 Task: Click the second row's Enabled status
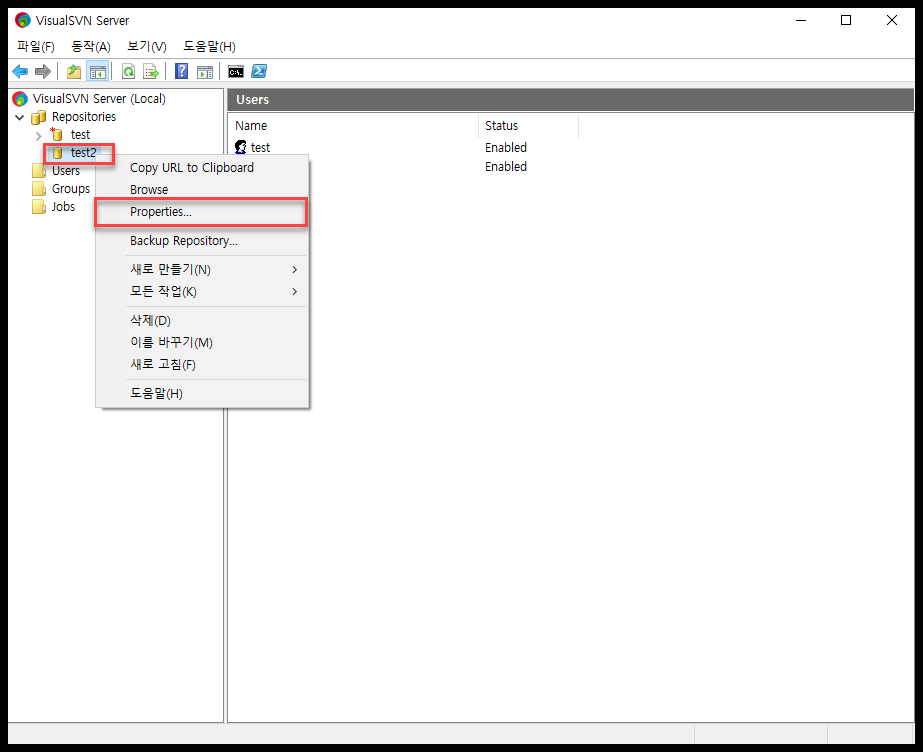point(506,167)
